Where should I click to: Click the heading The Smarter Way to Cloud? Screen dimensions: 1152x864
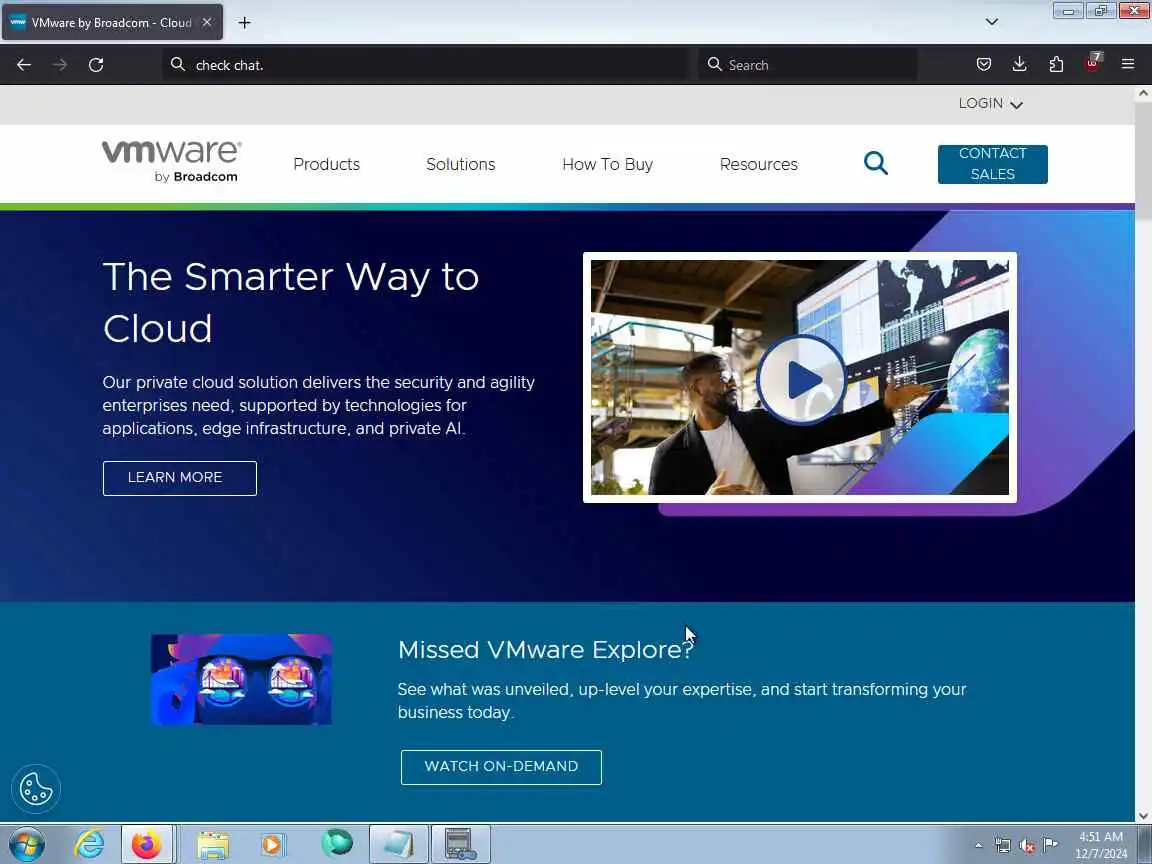pyautogui.click(x=291, y=302)
